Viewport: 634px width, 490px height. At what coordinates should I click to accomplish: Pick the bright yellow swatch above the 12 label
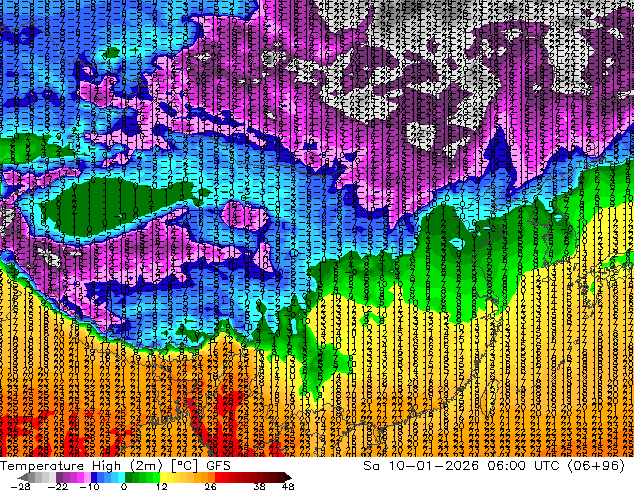click(163, 477)
